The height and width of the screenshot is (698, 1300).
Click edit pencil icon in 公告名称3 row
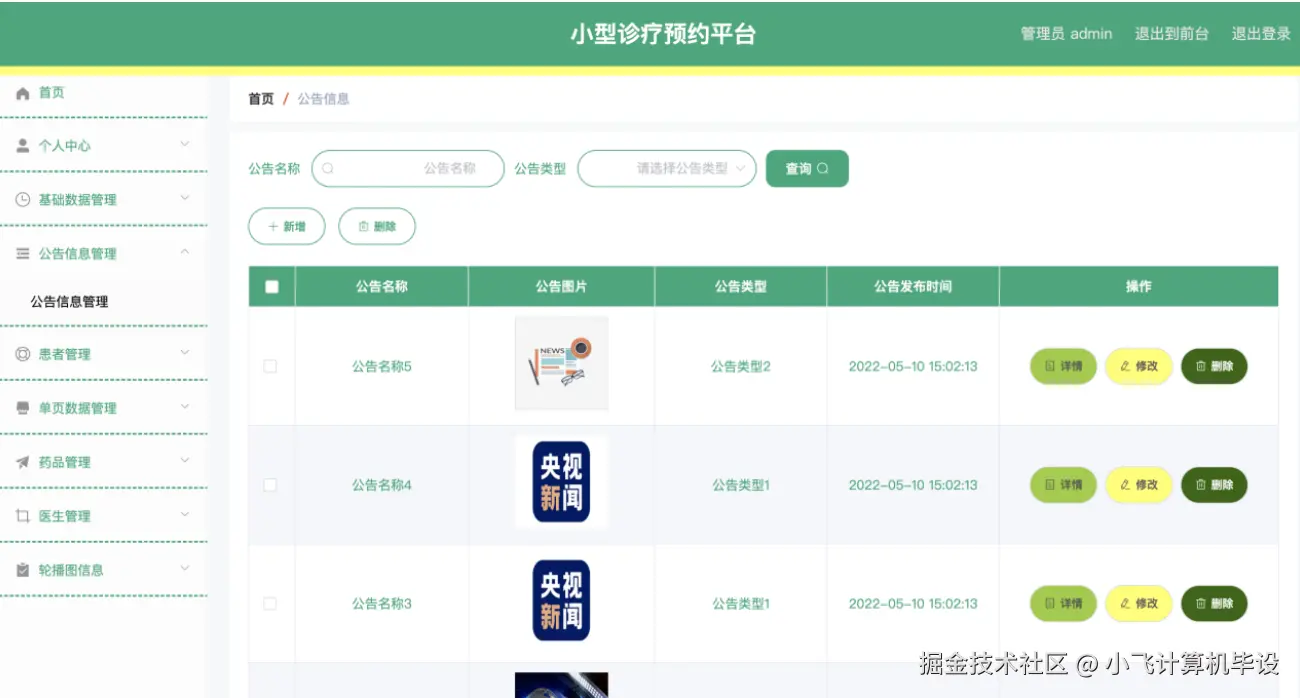coord(1125,604)
